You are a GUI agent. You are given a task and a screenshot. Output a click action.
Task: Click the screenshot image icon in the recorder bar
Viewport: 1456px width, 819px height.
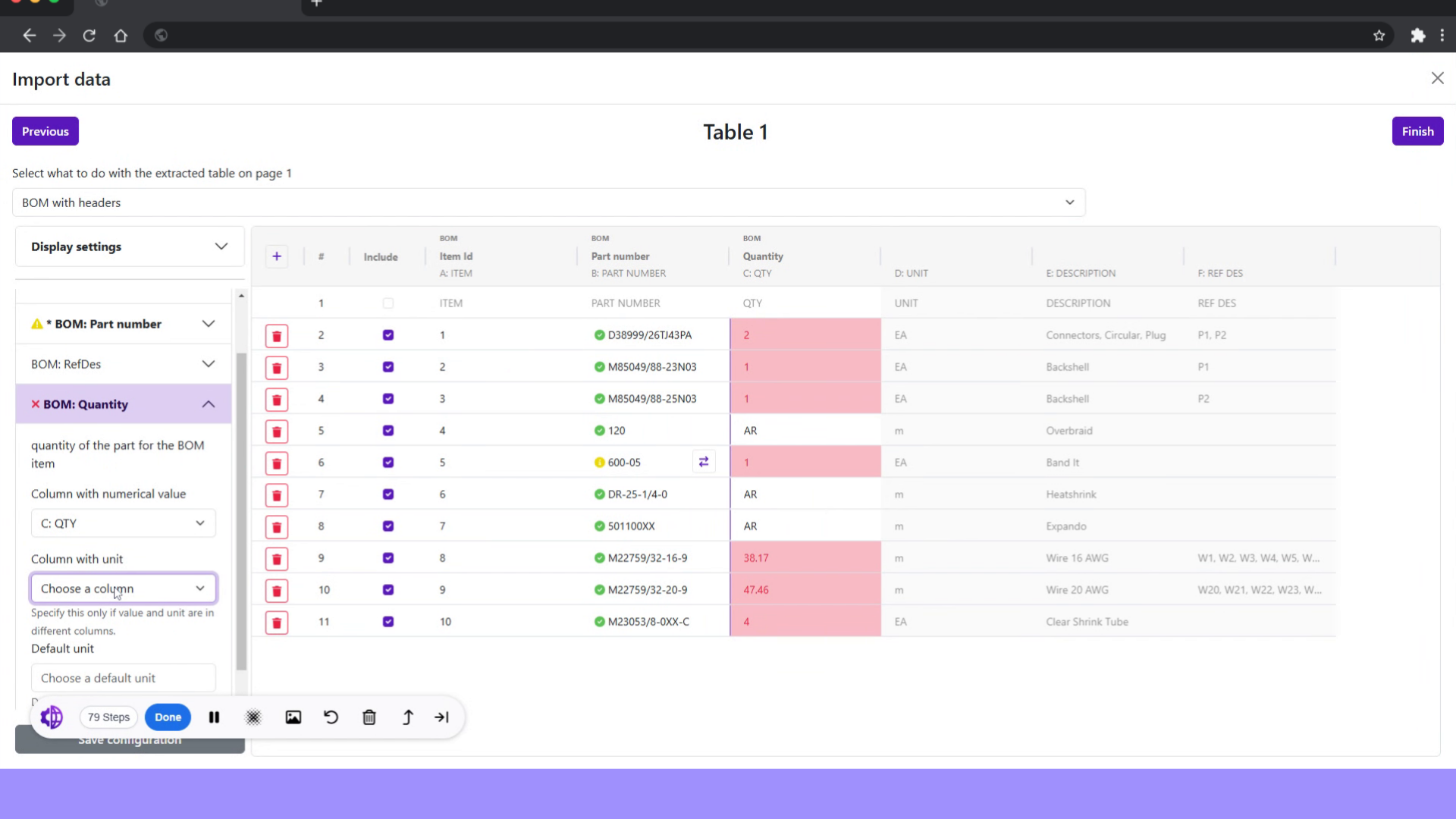tap(293, 717)
